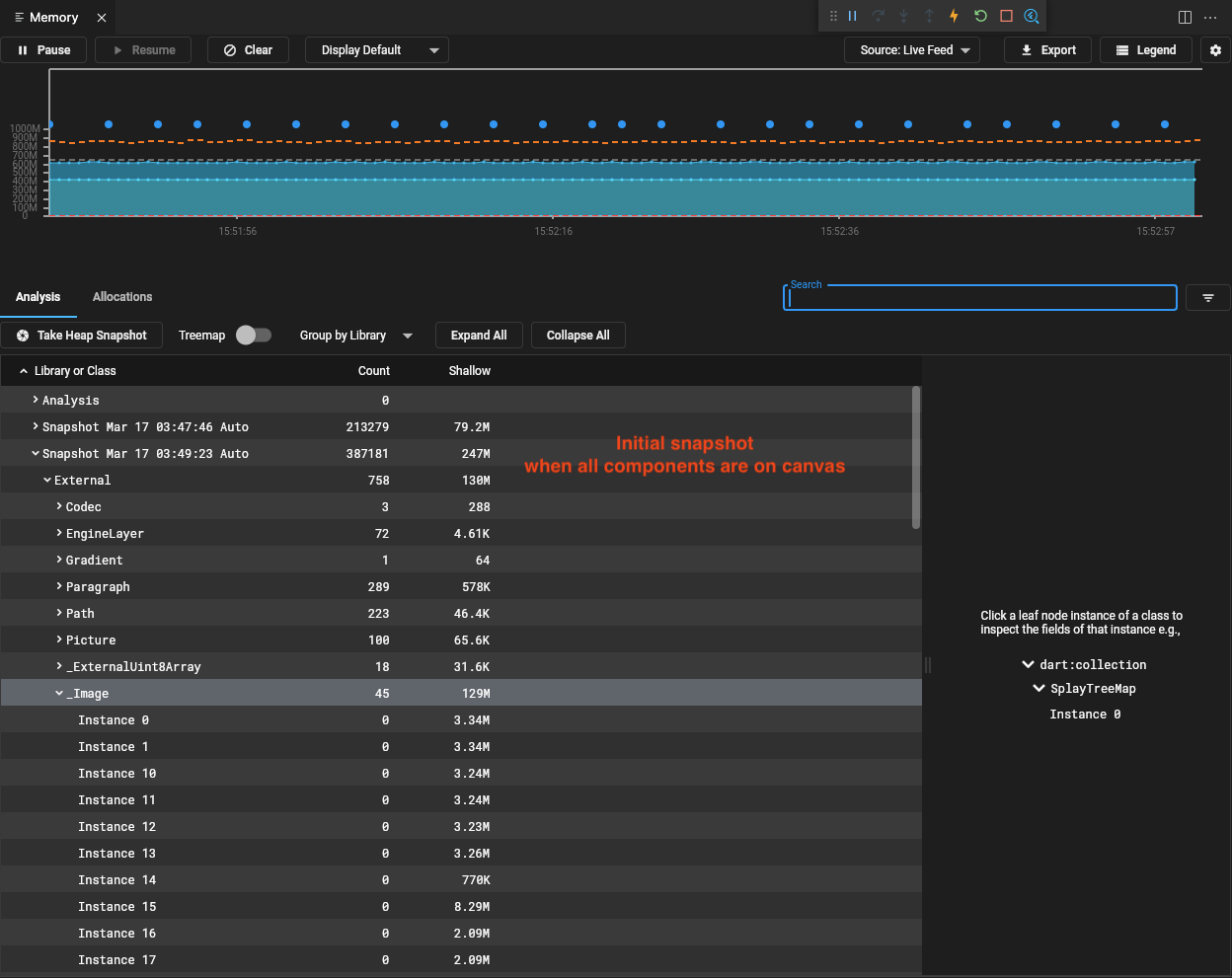This screenshot has width=1232, height=978.
Task: Collapse dart:collection in the inspector example
Action: [x=1028, y=665]
